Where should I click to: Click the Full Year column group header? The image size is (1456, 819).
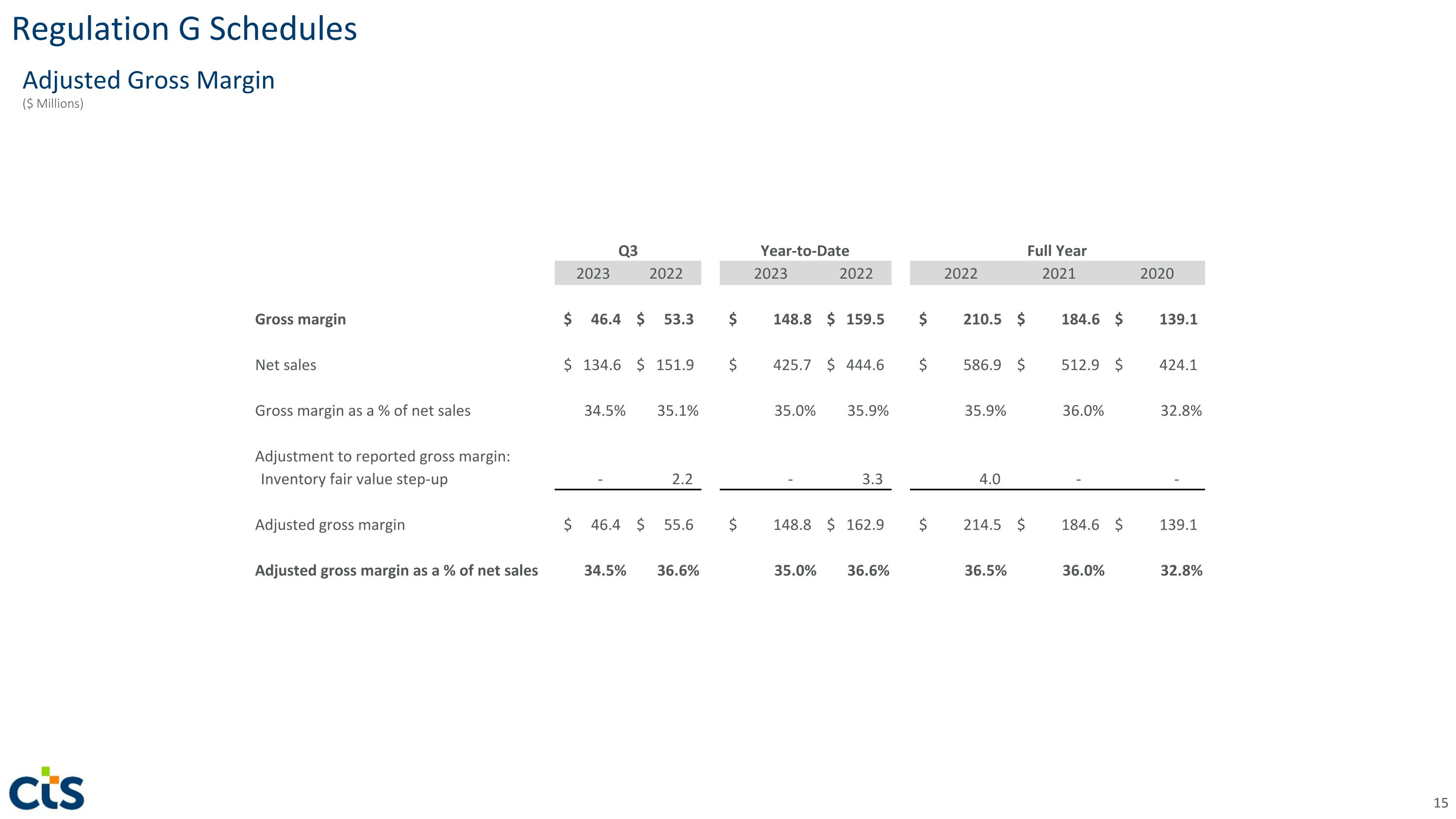[x=1057, y=251]
